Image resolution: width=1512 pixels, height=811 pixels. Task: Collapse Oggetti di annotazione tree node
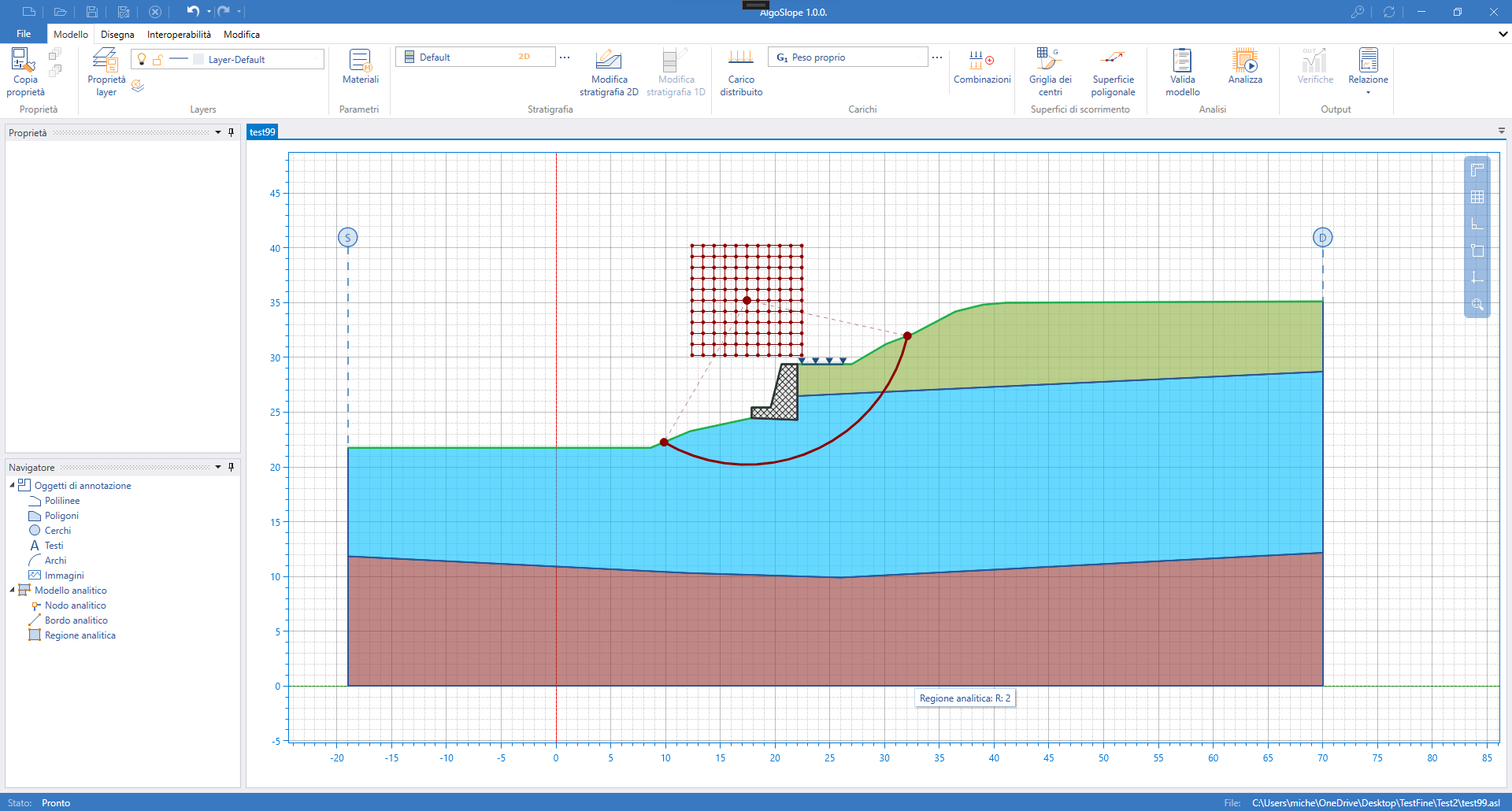[x=12, y=485]
